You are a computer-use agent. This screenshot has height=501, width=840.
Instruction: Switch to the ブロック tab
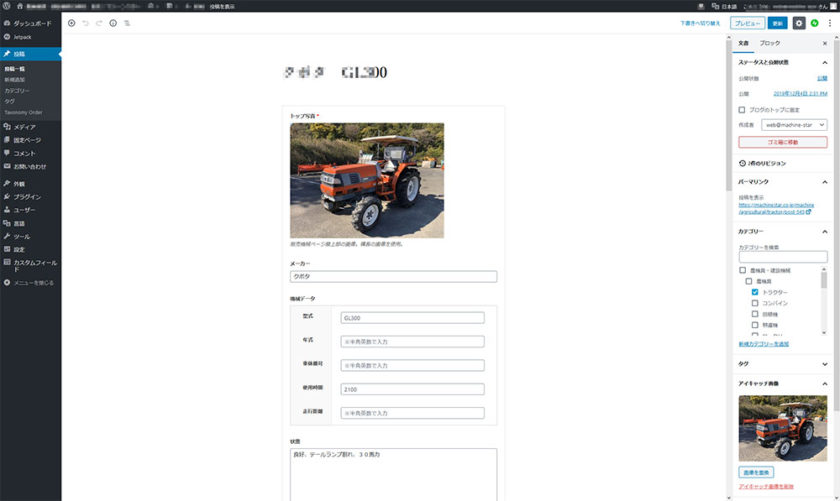(770, 43)
